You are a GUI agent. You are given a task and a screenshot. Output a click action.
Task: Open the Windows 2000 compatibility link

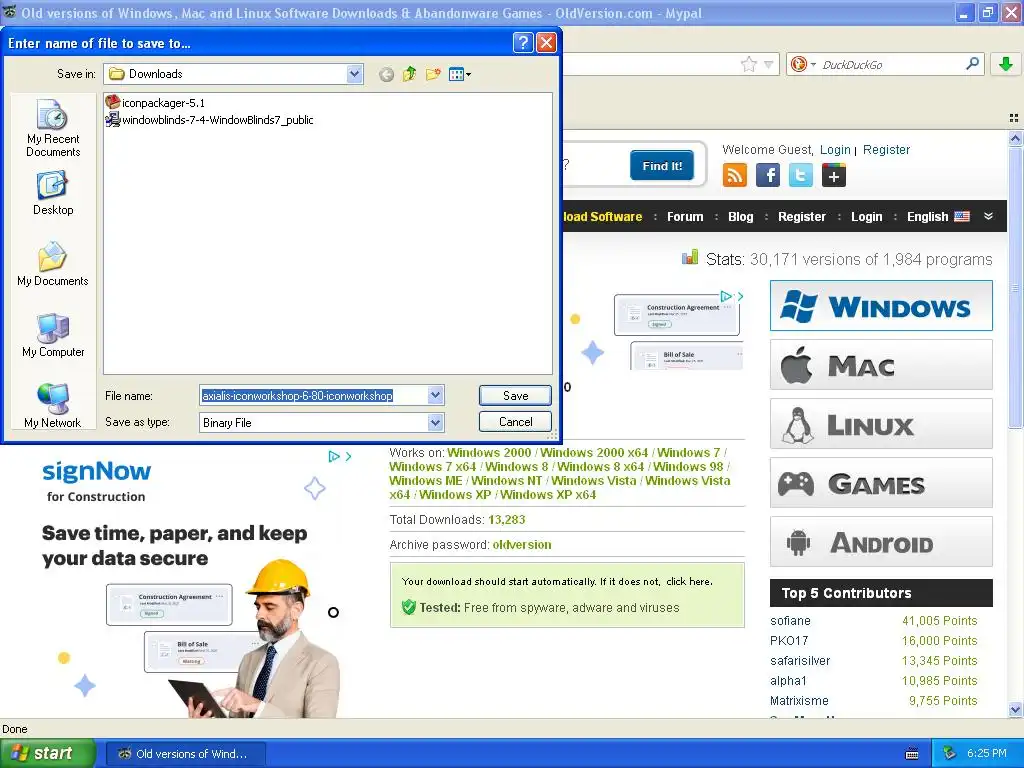click(x=489, y=453)
